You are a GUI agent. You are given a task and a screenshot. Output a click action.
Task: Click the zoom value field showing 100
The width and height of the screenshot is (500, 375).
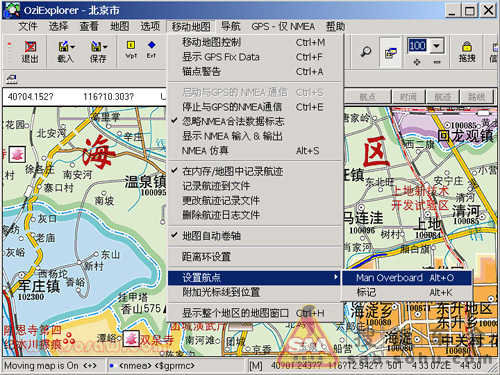click(418, 45)
